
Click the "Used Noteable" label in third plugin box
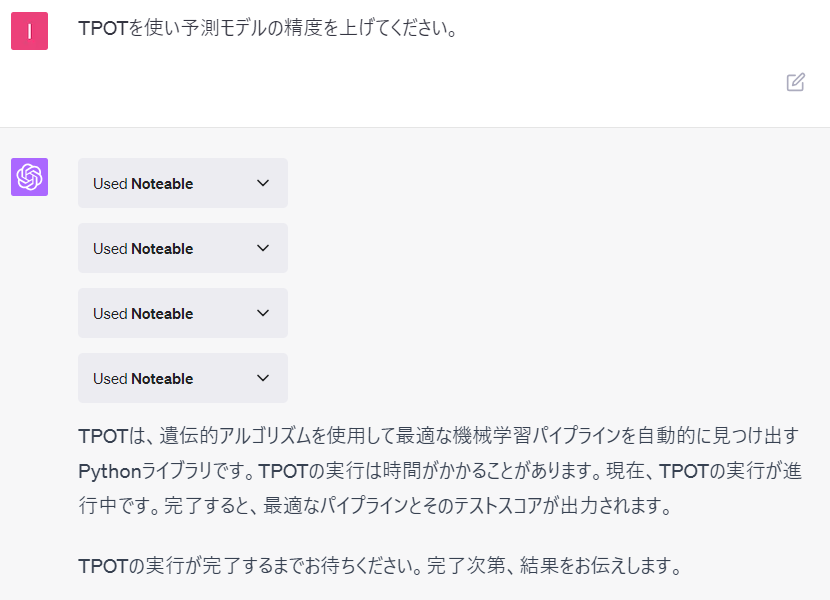[x=143, y=314]
